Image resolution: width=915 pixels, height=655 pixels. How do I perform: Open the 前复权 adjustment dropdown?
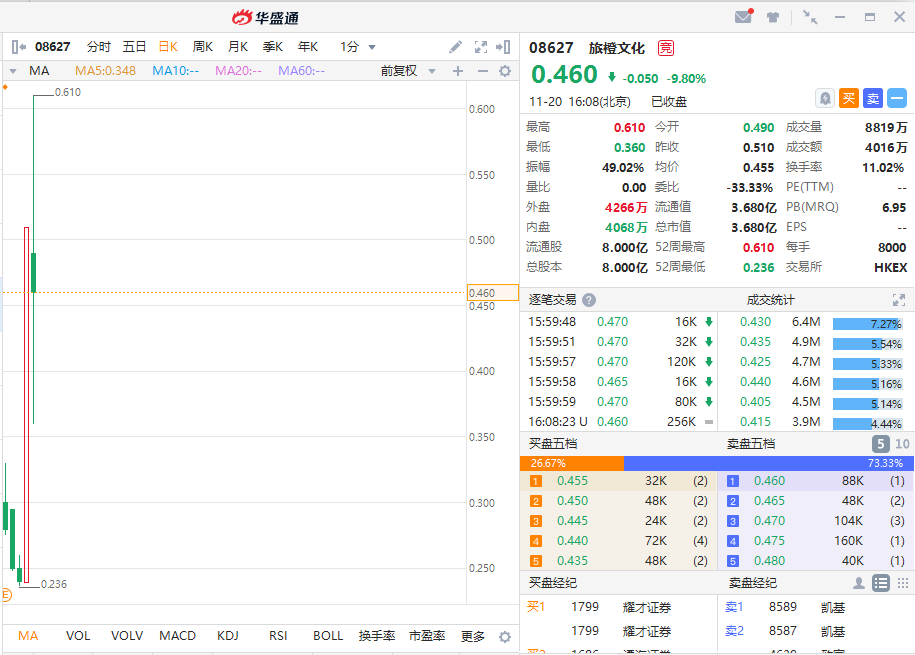405,71
